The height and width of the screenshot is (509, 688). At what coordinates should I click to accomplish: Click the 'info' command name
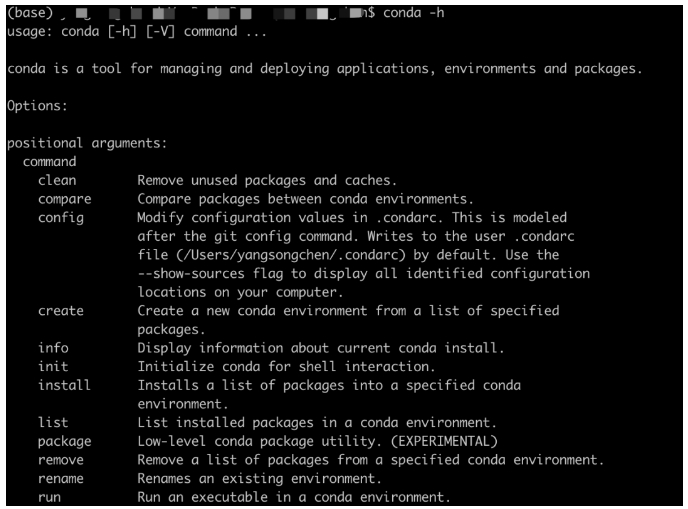tap(53, 348)
